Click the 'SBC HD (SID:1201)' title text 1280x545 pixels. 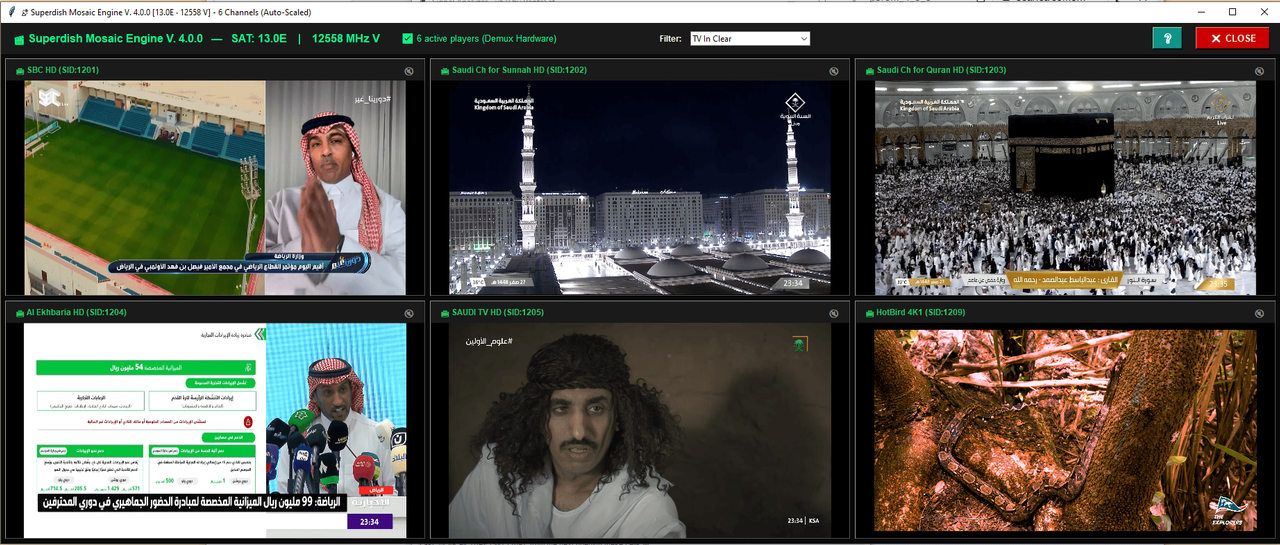pyautogui.click(x=63, y=71)
